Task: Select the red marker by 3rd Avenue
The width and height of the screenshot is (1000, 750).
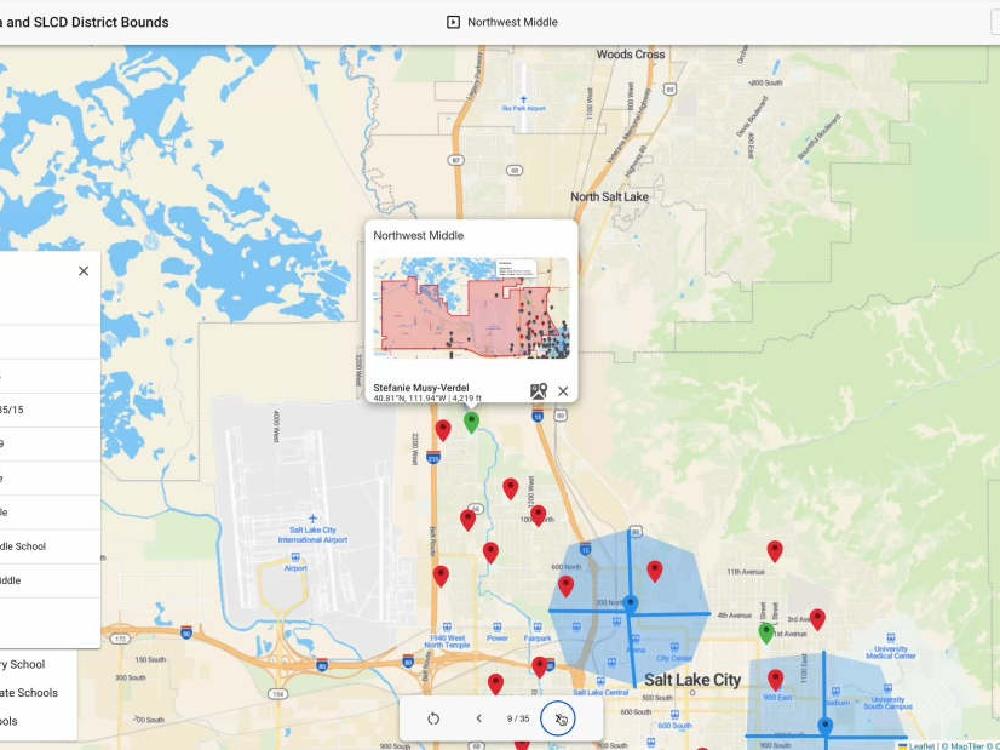Action: pyautogui.click(x=818, y=619)
